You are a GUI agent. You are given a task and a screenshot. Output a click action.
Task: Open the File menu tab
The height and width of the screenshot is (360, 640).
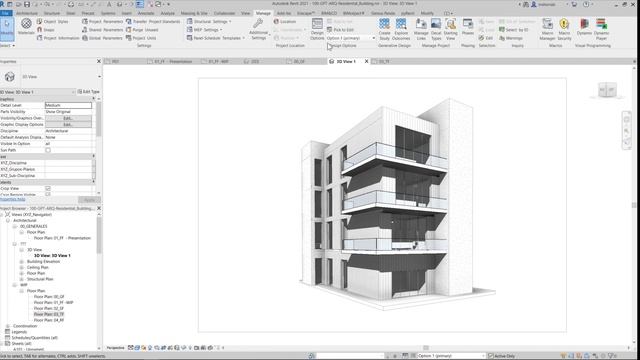point(6,13)
